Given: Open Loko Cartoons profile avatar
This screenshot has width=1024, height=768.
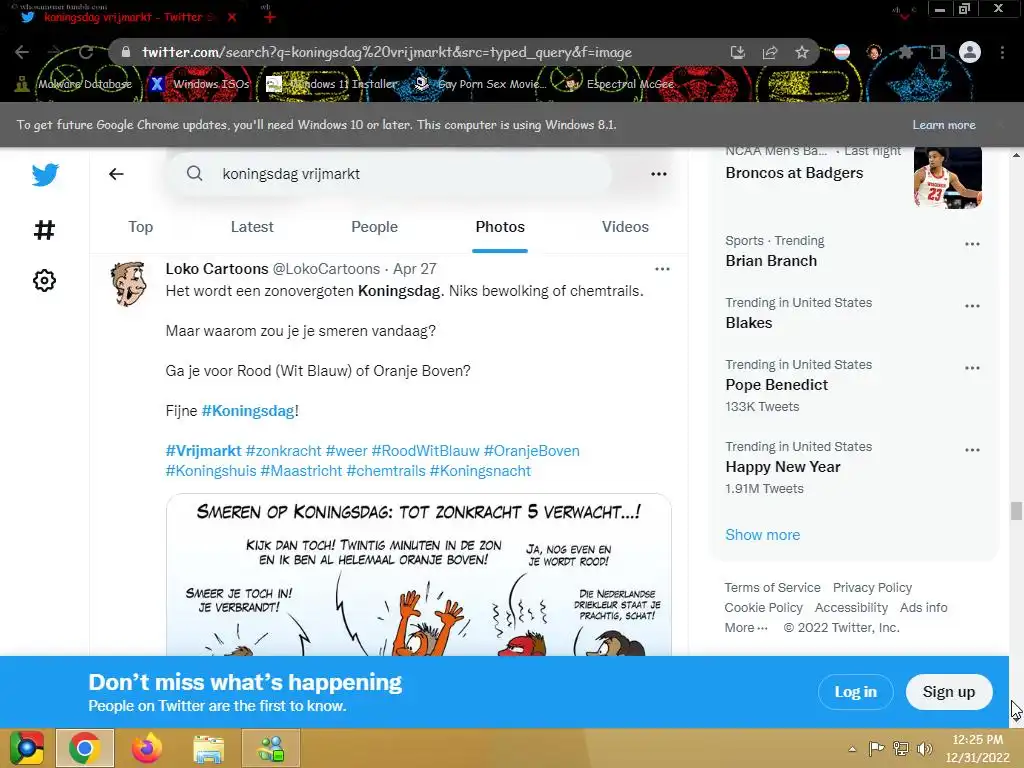Looking at the screenshot, I should (129, 284).
